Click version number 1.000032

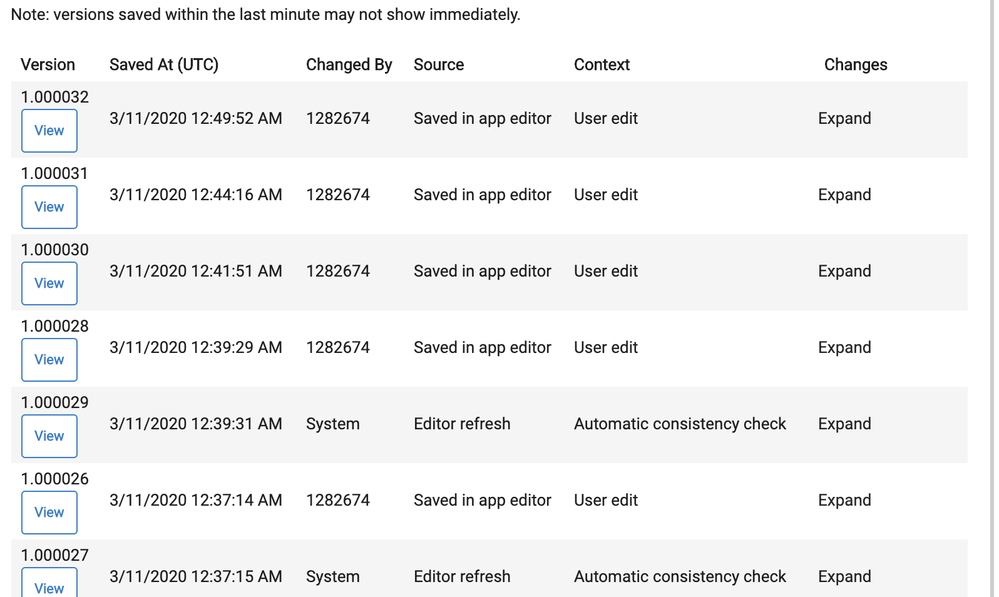click(55, 97)
